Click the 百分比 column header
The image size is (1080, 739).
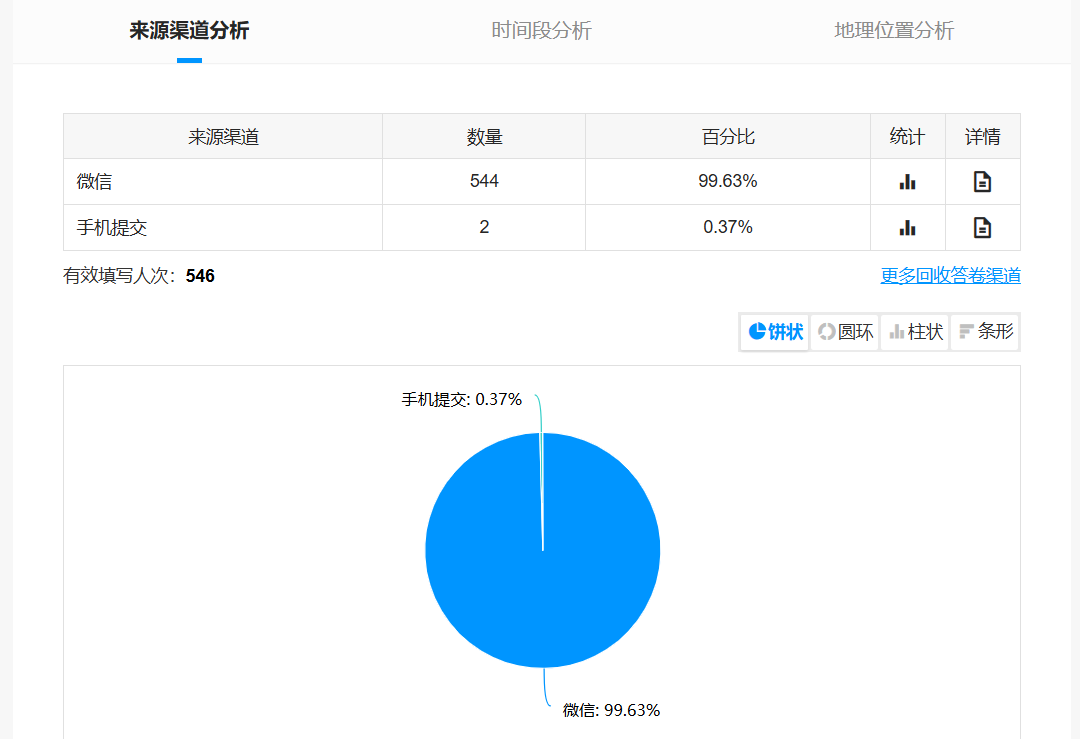click(727, 137)
